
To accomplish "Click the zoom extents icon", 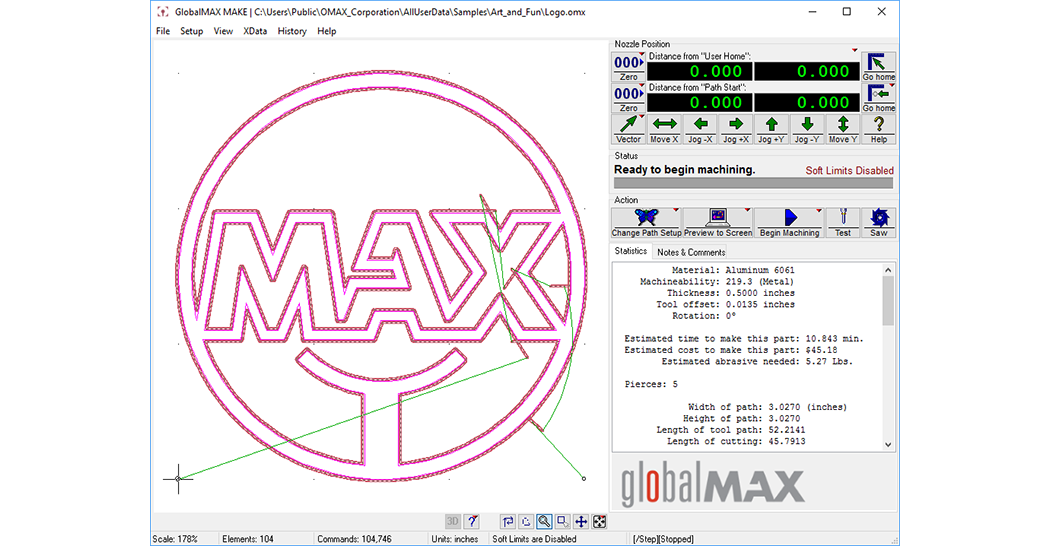I will [x=599, y=521].
